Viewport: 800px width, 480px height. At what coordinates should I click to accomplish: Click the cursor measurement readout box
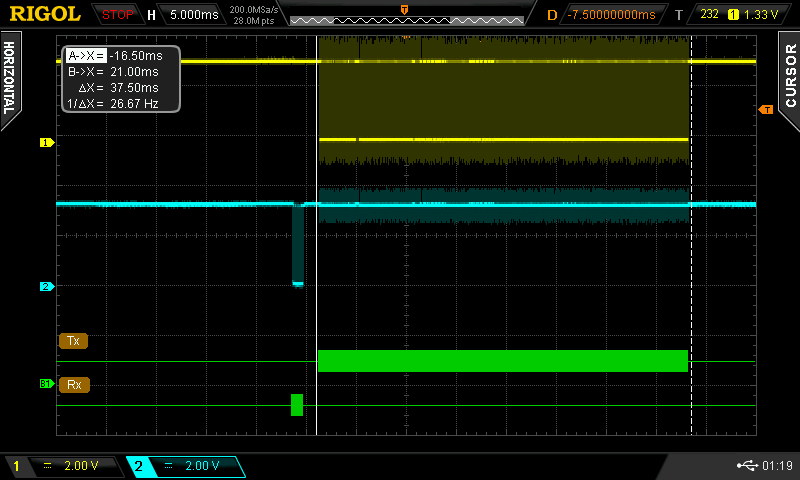click(120, 79)
